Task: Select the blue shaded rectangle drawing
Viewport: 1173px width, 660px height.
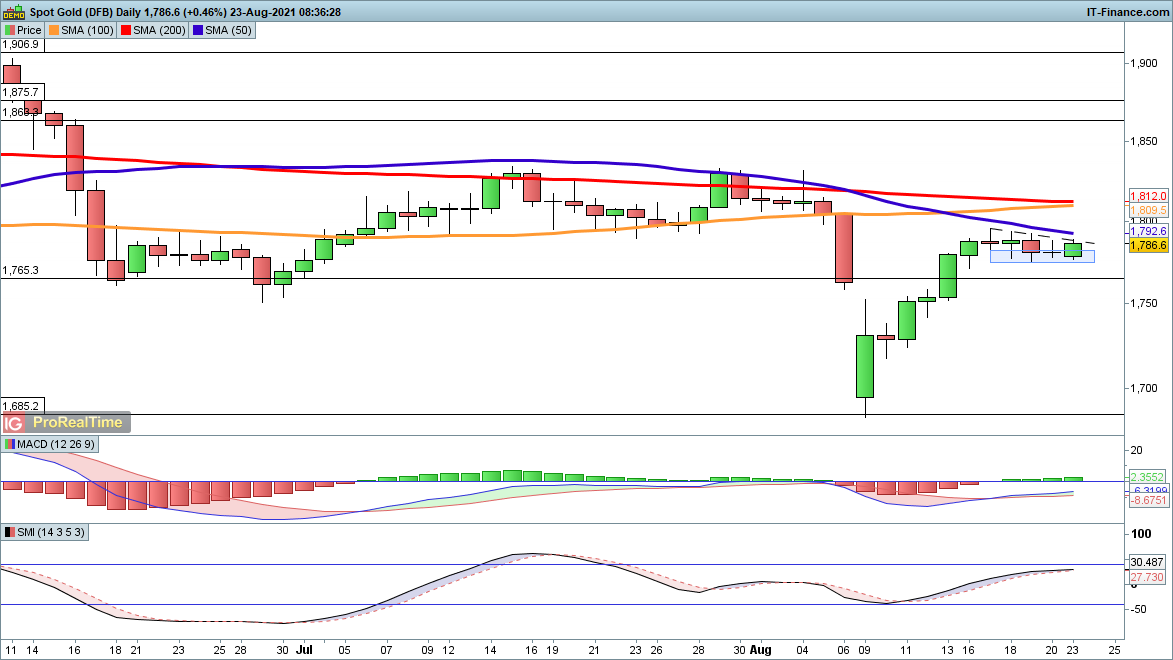Action: click(x=1041, y=256)
